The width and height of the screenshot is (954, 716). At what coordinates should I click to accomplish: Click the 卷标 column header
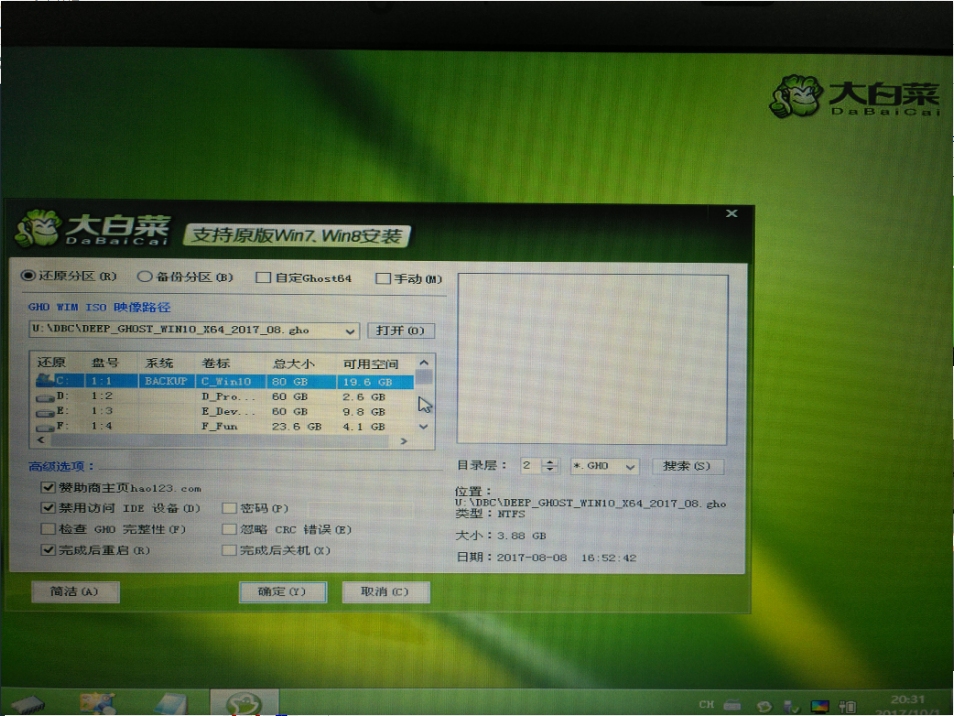(216, 363)
